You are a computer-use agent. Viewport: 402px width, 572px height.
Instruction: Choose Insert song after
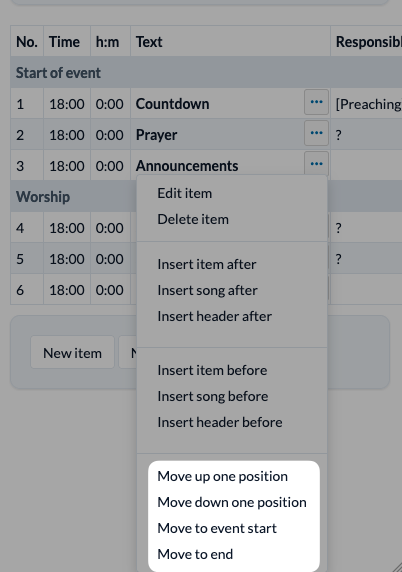point(208,290)
